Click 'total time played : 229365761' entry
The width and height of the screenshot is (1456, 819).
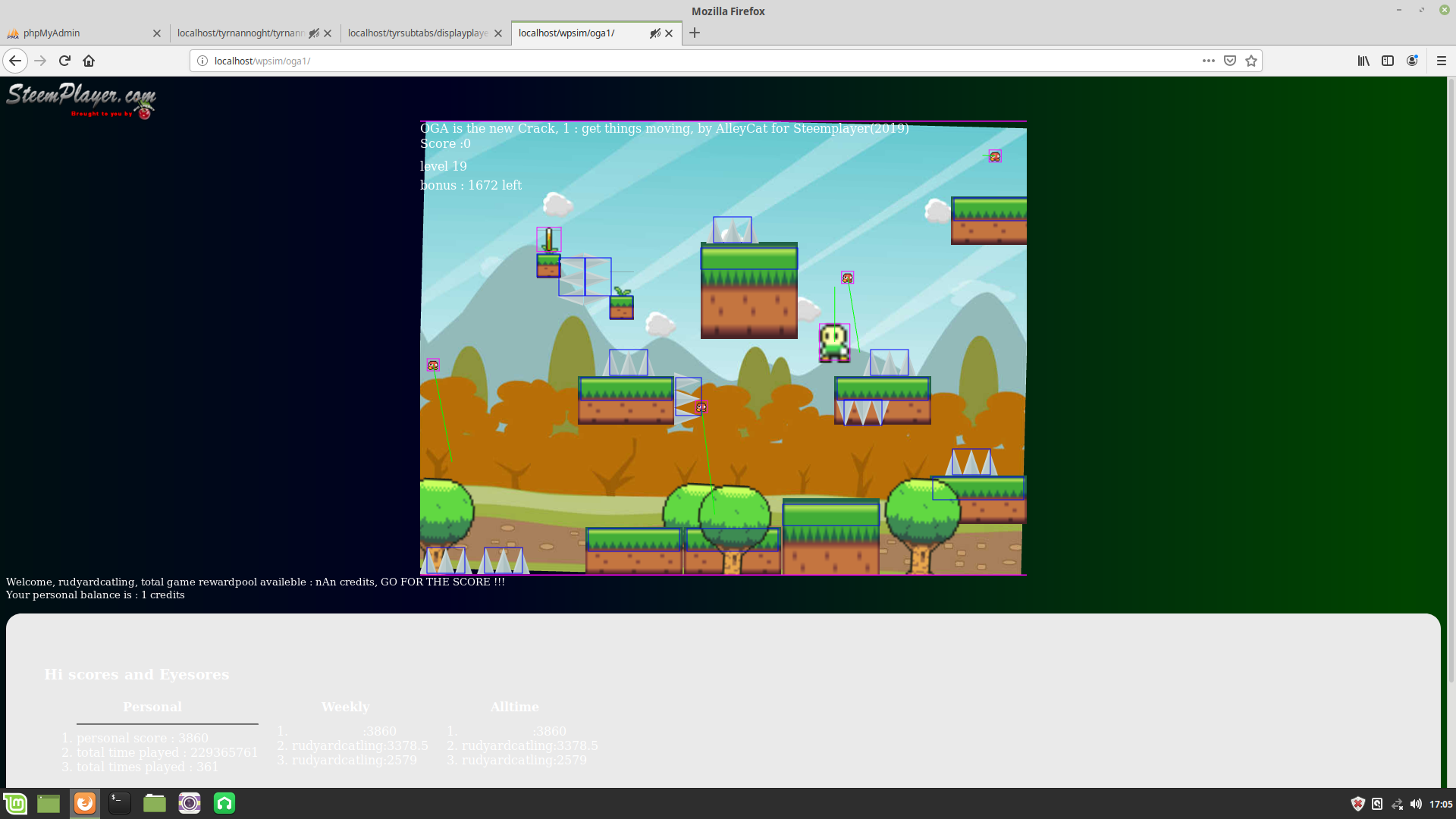(167, 752)
